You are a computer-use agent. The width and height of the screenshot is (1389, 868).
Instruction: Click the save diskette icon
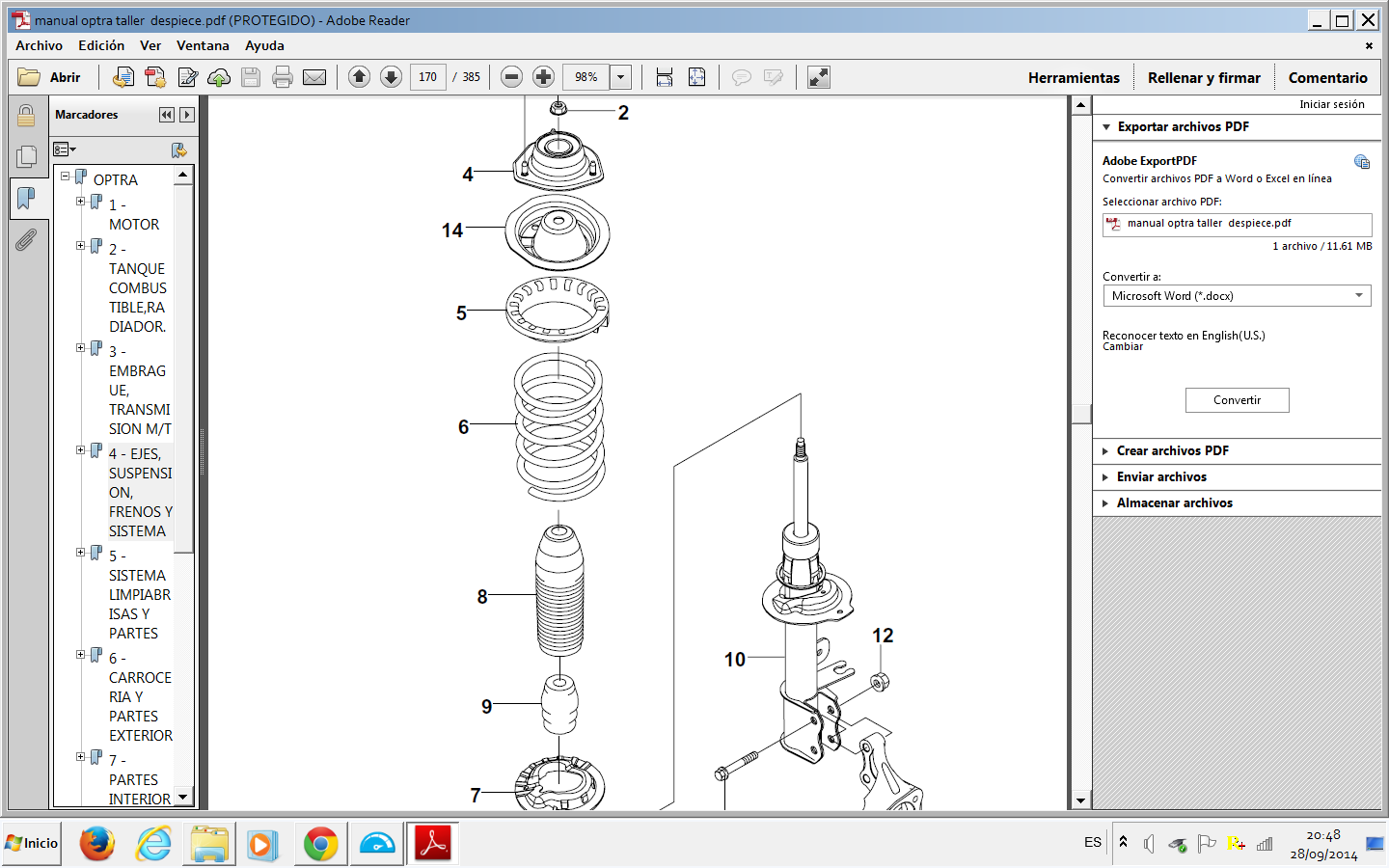(251, 77)
